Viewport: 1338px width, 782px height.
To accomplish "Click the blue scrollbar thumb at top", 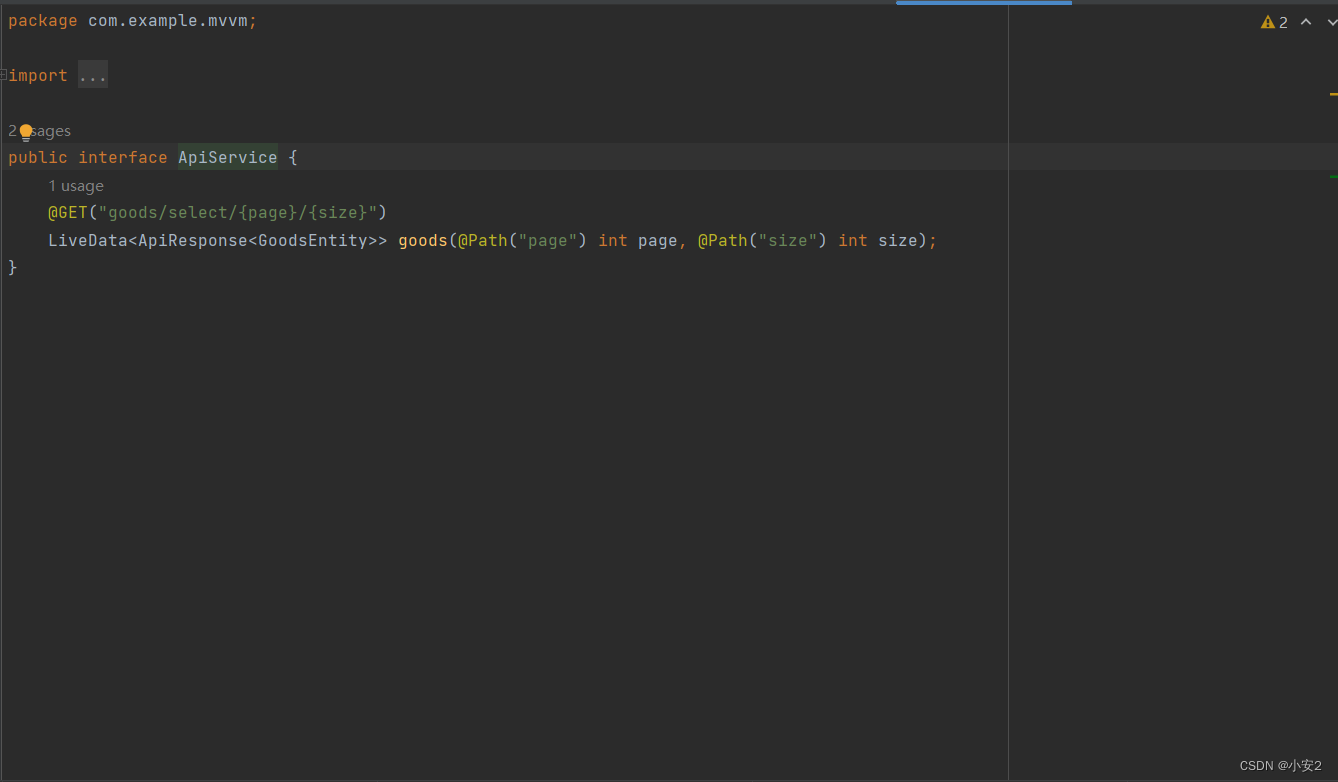I will (x=983, y=3).
